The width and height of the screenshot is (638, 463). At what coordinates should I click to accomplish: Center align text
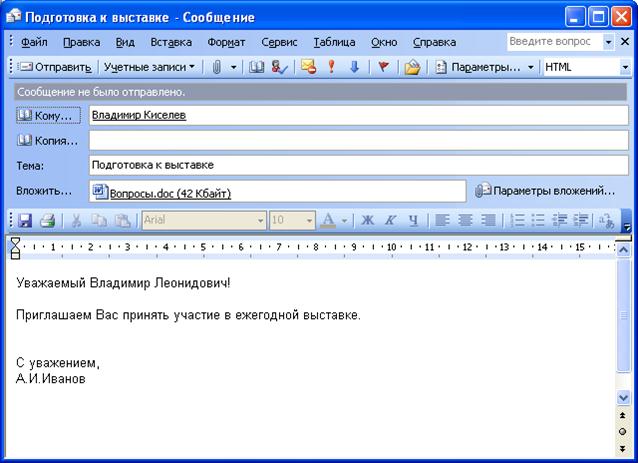[465, 221]
